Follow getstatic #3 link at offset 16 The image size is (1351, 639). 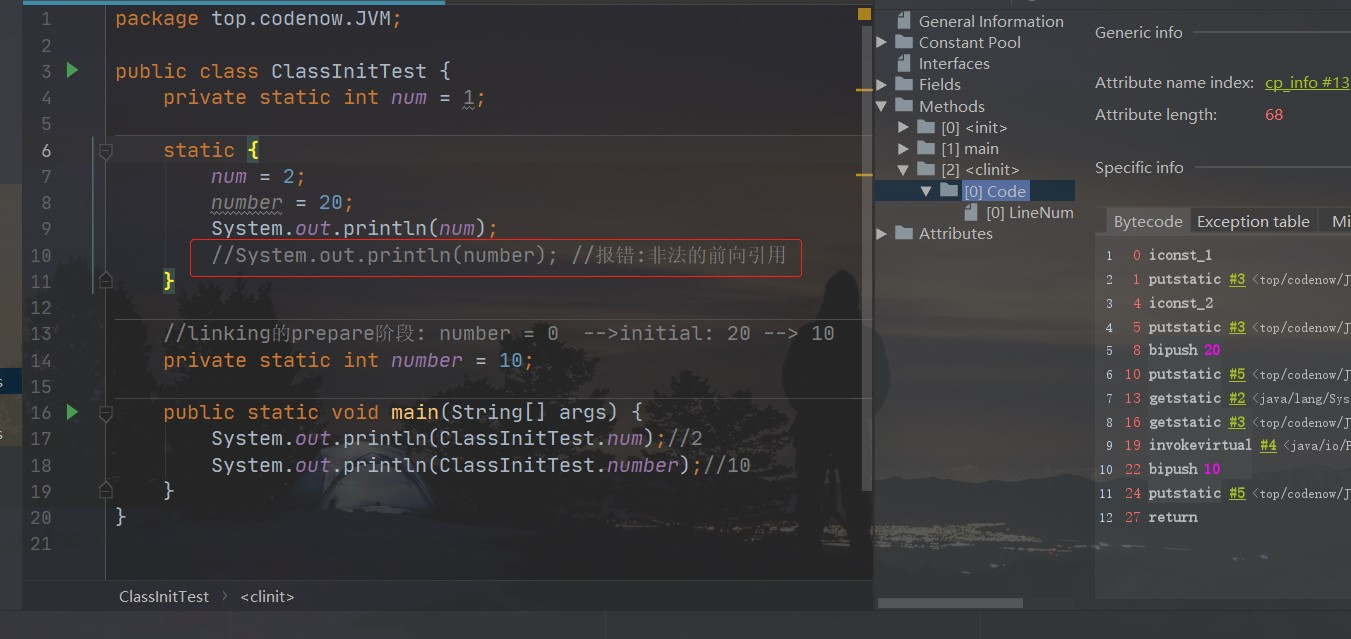click(1238, 422)
